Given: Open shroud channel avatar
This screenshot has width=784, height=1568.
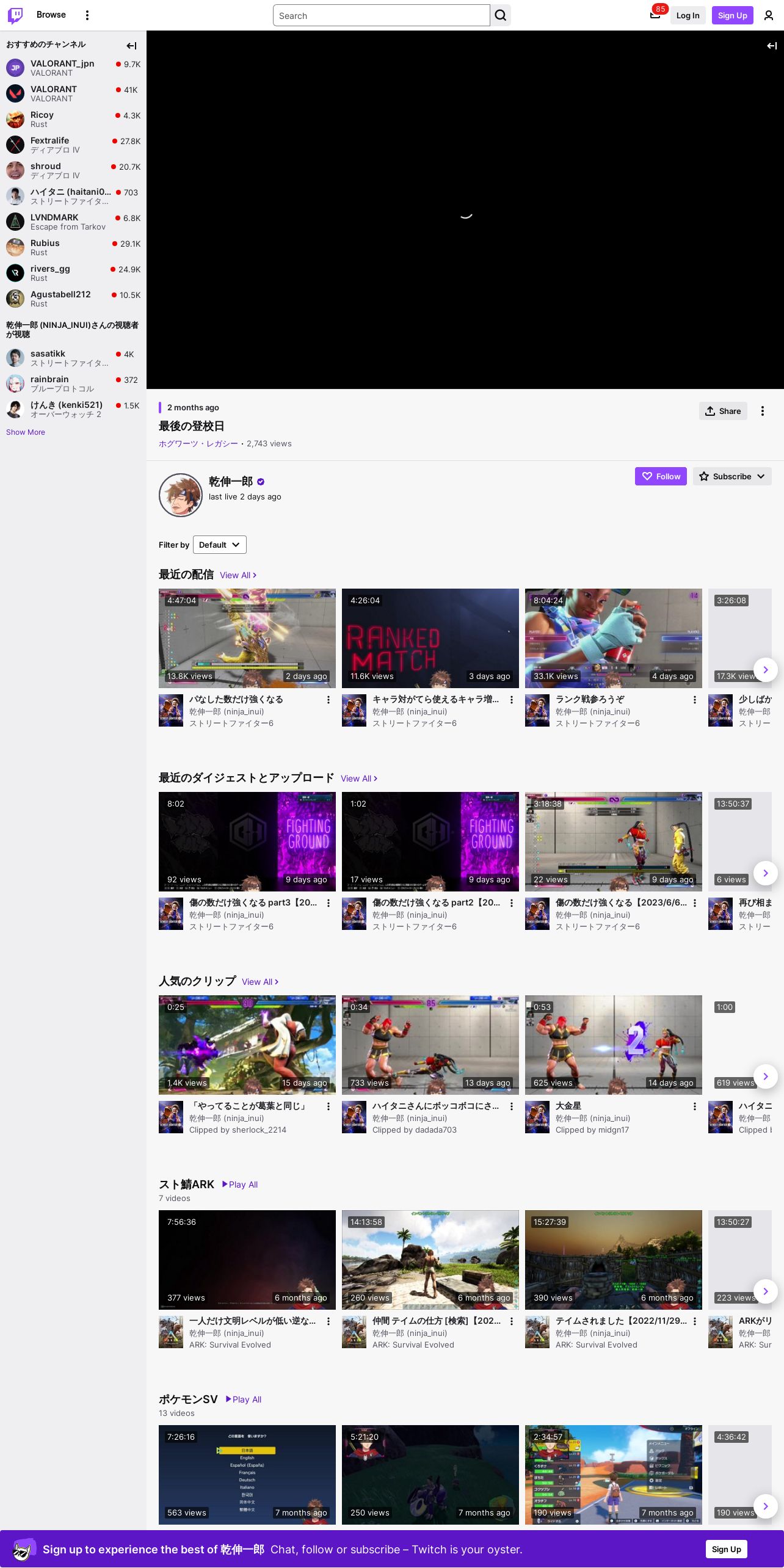Looking at the screenshot, I should coord(15,170).
